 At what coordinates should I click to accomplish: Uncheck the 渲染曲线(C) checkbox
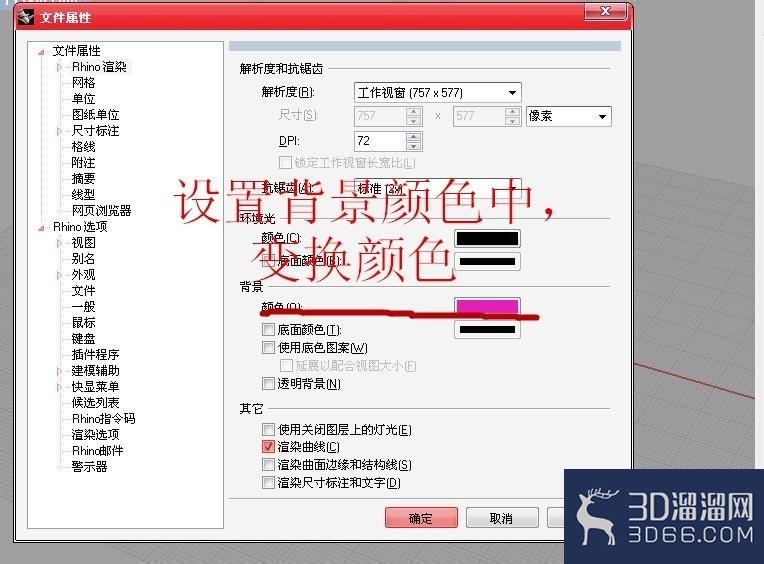(x=268, y=447)
